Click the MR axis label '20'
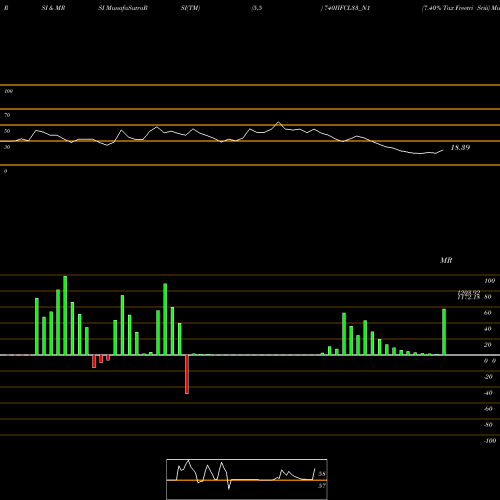The height and width of the screenshot is (500, 500). click(487, 345)
